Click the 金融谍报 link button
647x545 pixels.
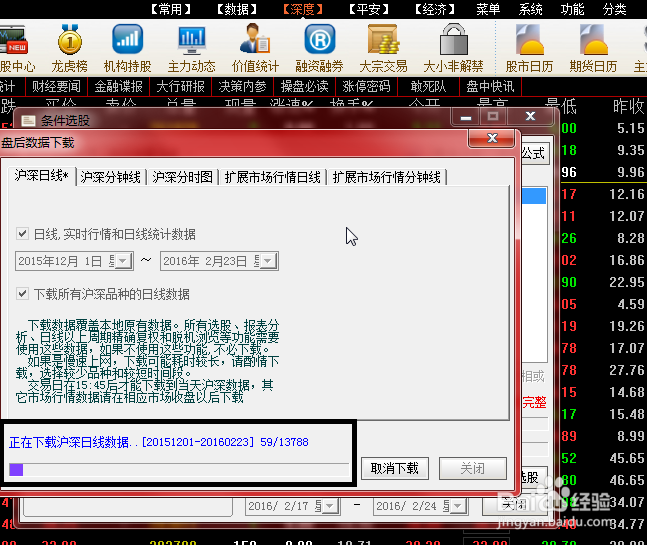[119, 86]
